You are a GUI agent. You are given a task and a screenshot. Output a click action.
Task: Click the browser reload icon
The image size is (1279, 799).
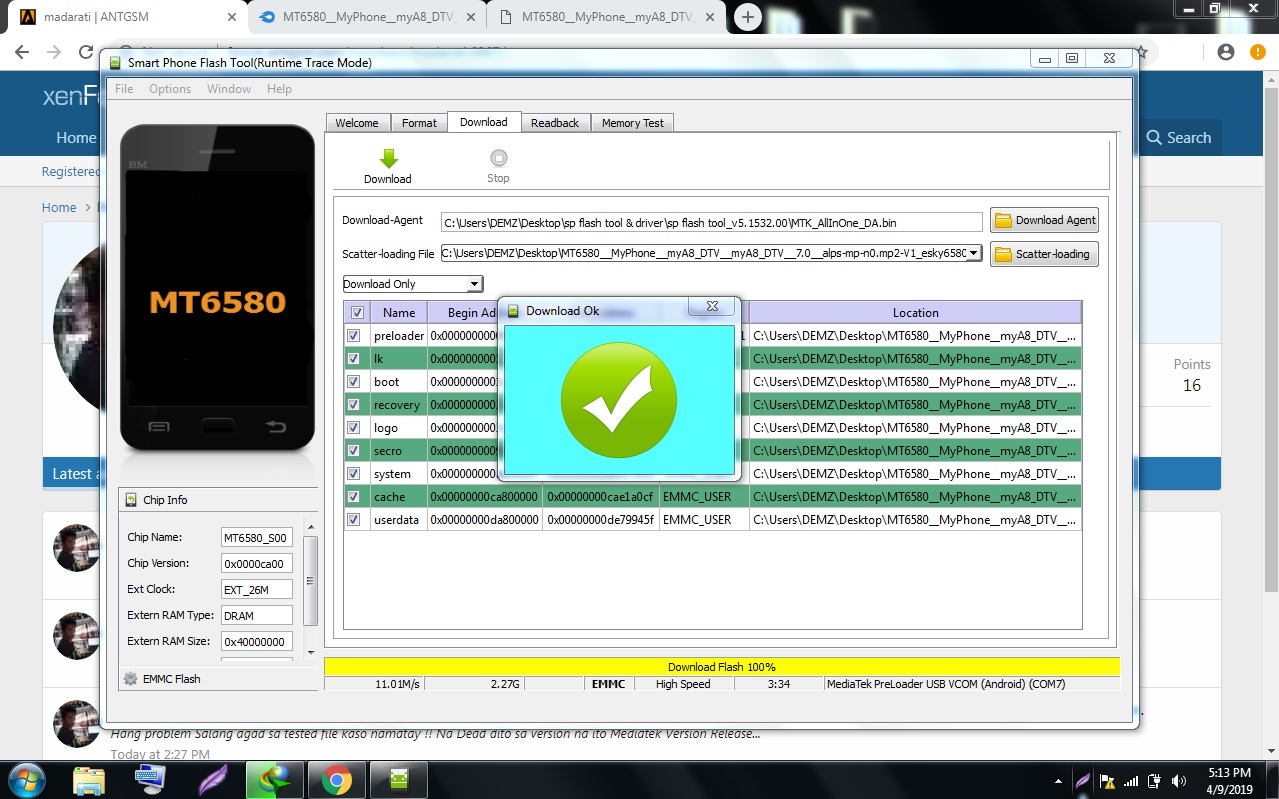pyautogui.click(x=87, y=52)
